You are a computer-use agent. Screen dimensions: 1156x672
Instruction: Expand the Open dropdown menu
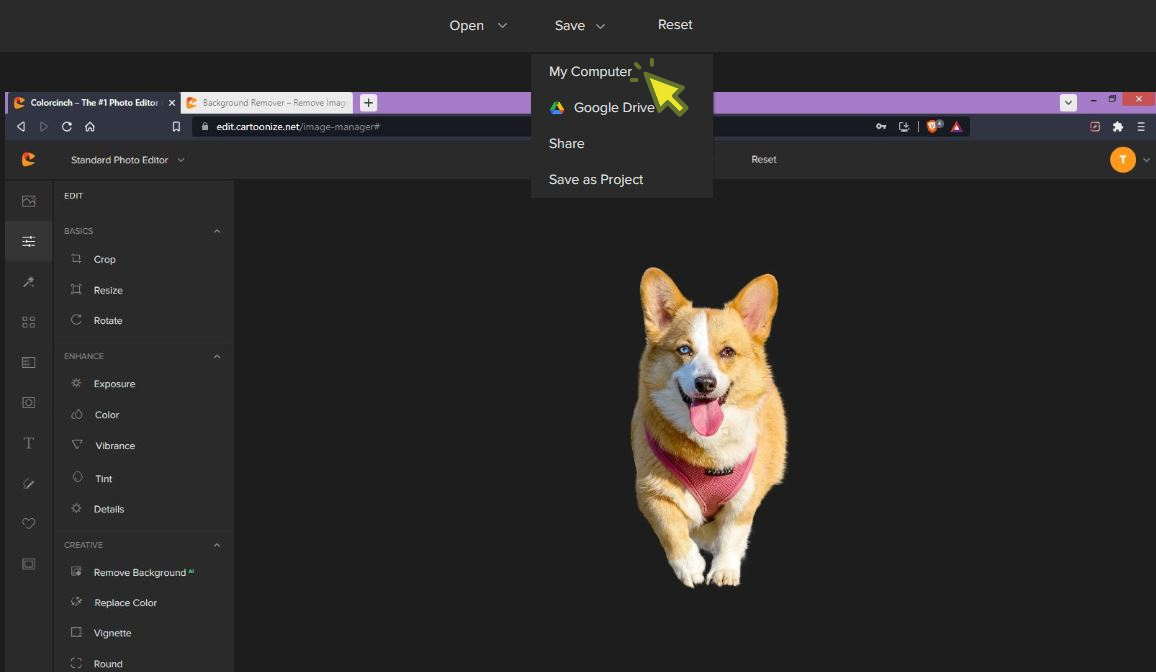coord(477,26)
